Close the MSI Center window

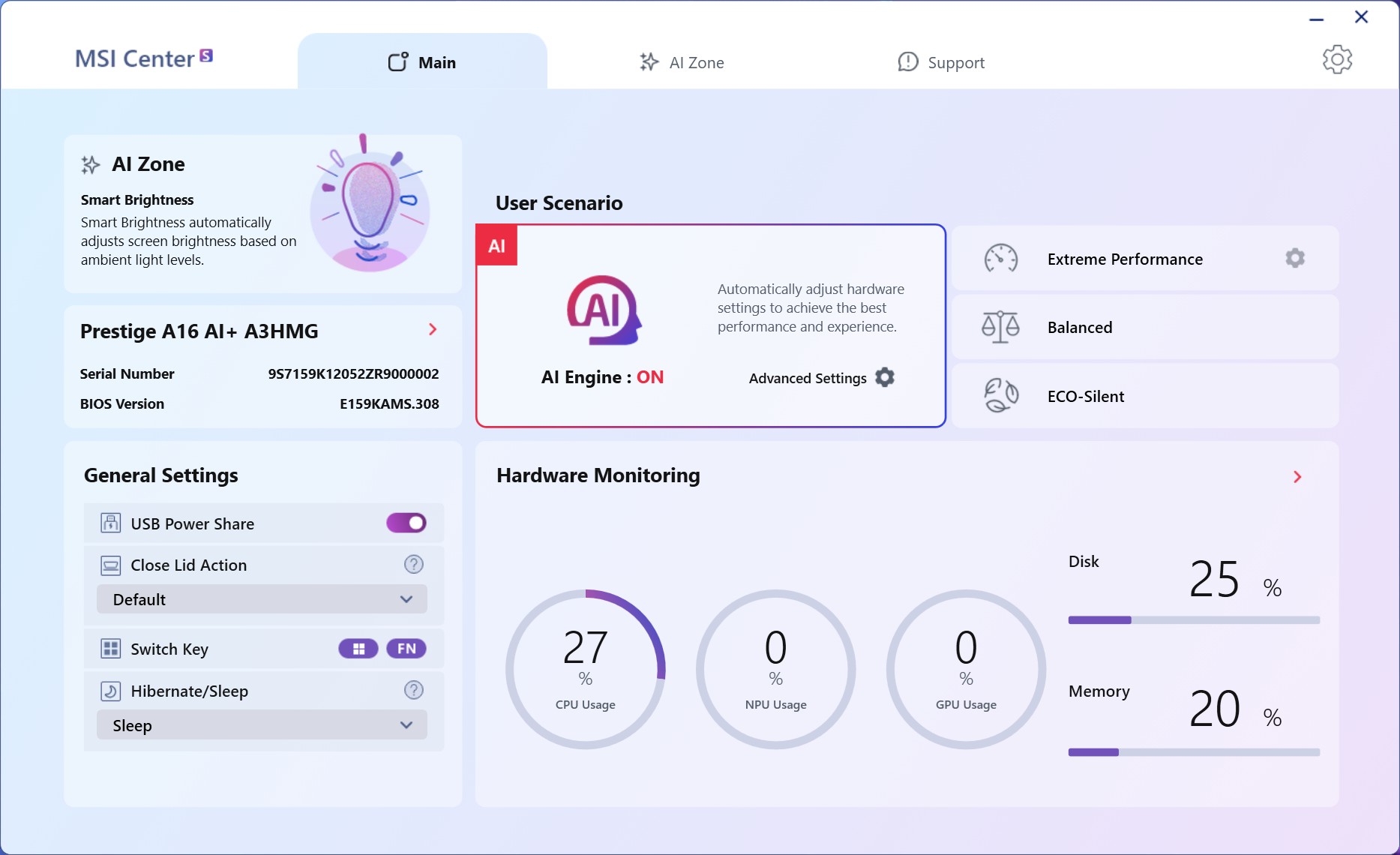pyautogui.click(x=1362, y=16)
